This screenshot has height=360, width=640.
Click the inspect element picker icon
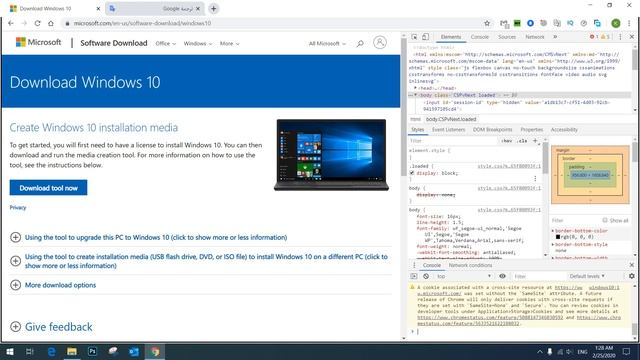coord(414,37)
